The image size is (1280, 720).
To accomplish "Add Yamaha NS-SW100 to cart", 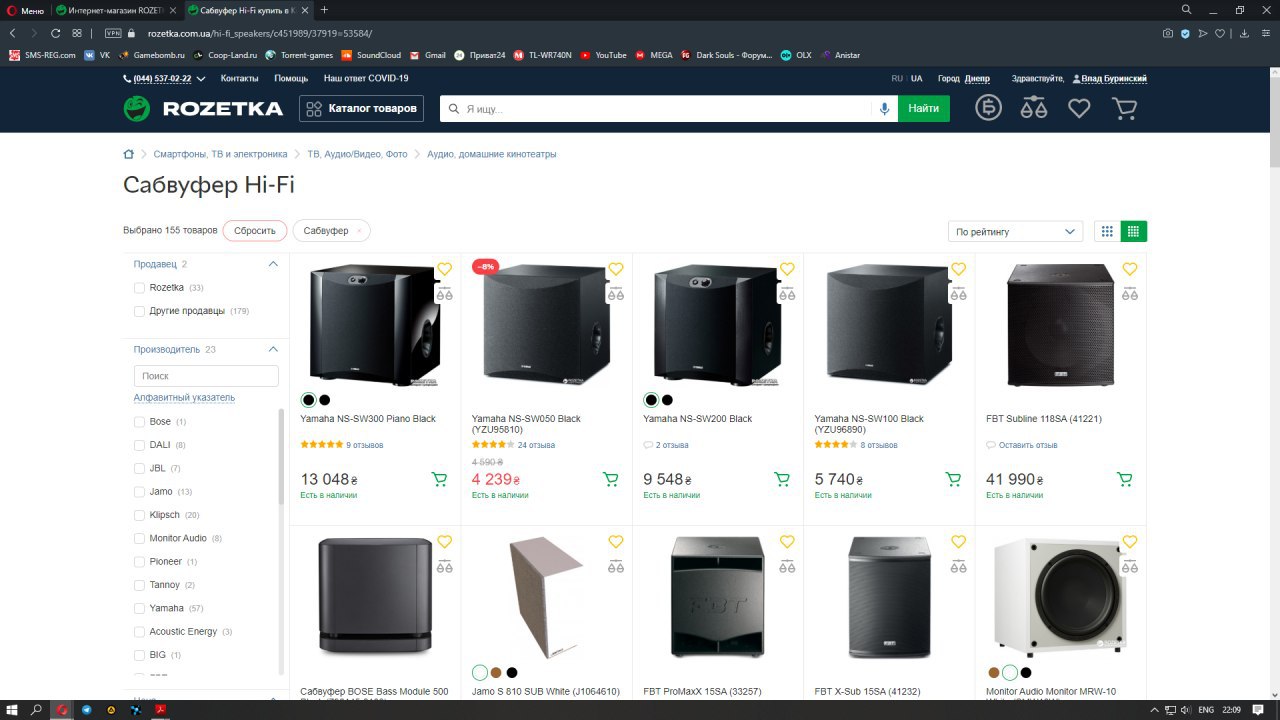I will (x=954, y=479).
